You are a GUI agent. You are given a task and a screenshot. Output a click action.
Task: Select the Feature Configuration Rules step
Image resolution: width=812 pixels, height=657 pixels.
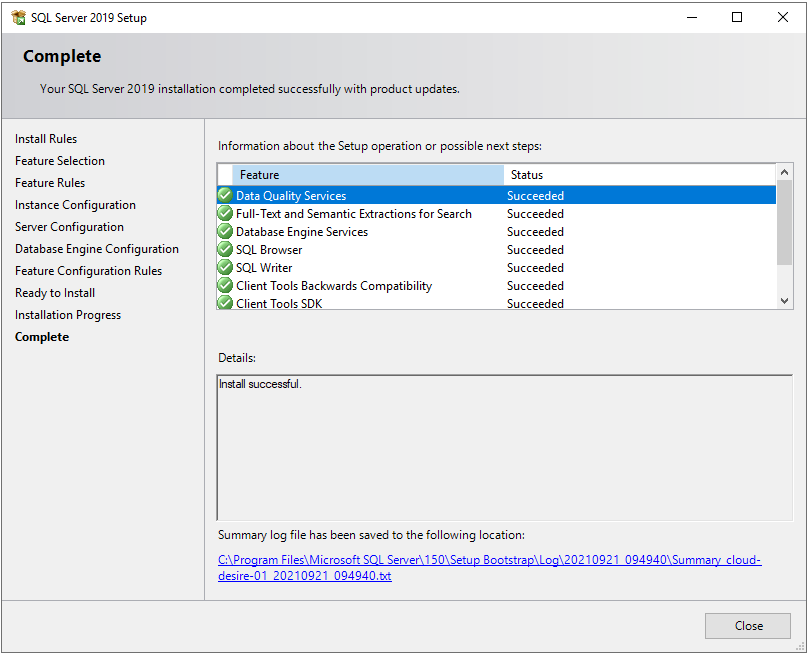(x=89, y=271)
